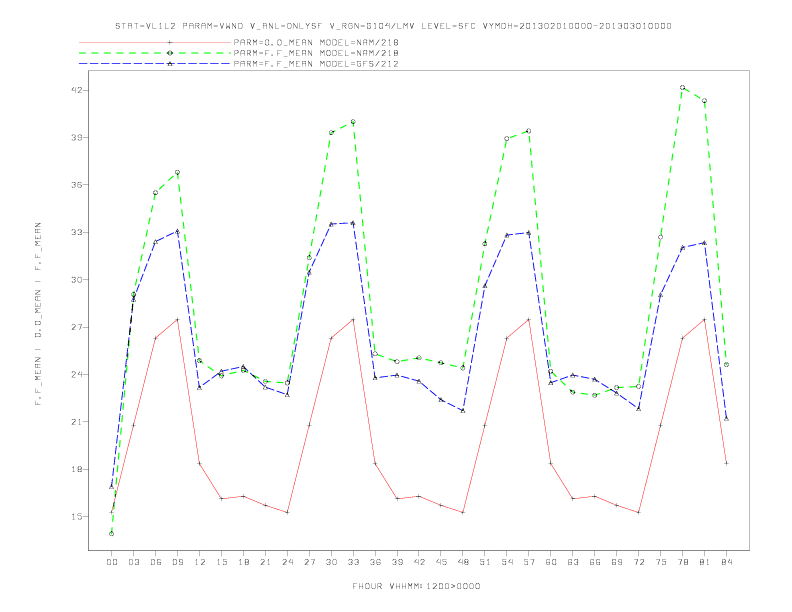Select legend label PARM=F.F_MEAN MODEL=NAM/218
Screen dimensions: 792x612
[x=316, y=53]
